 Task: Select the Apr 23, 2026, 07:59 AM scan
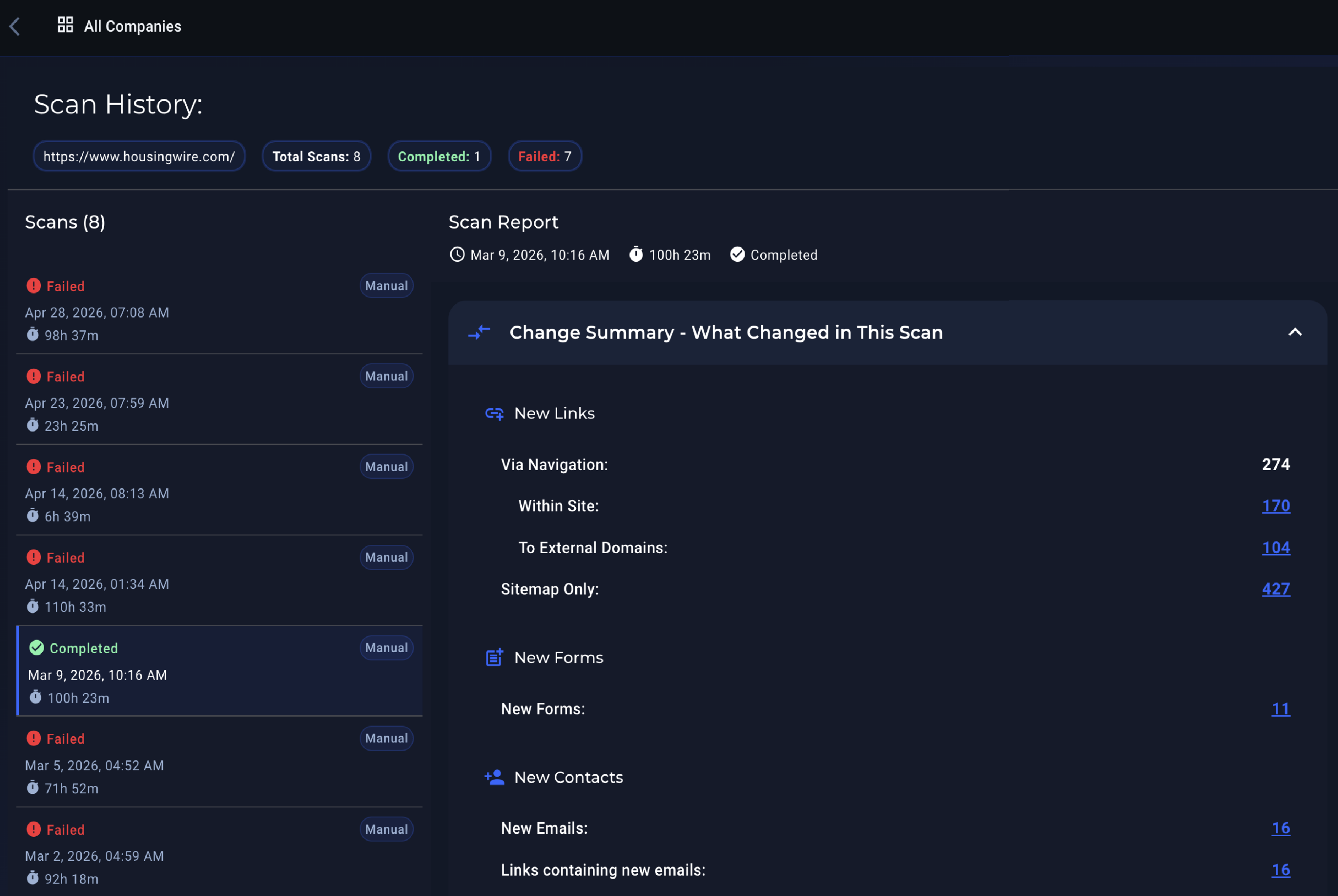219,399
